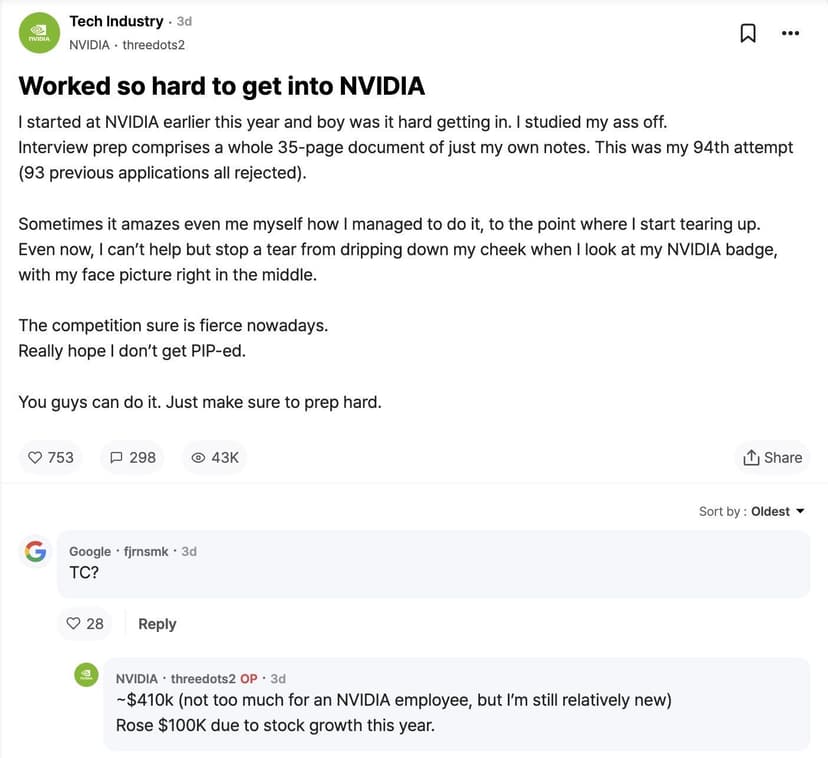Share this post
Viewport: 828px width, 758px height.
point(772,457)
